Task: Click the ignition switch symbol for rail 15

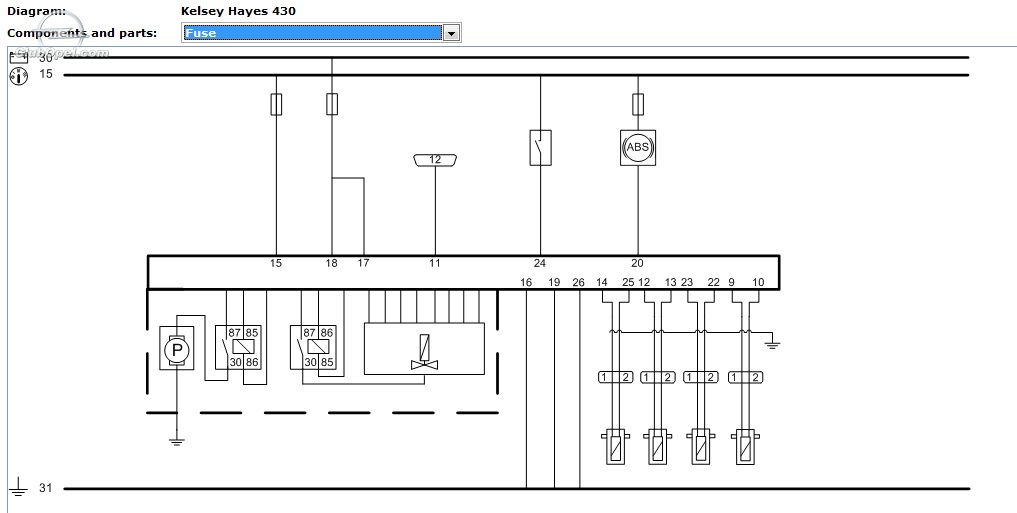Action: pos(19,76)
